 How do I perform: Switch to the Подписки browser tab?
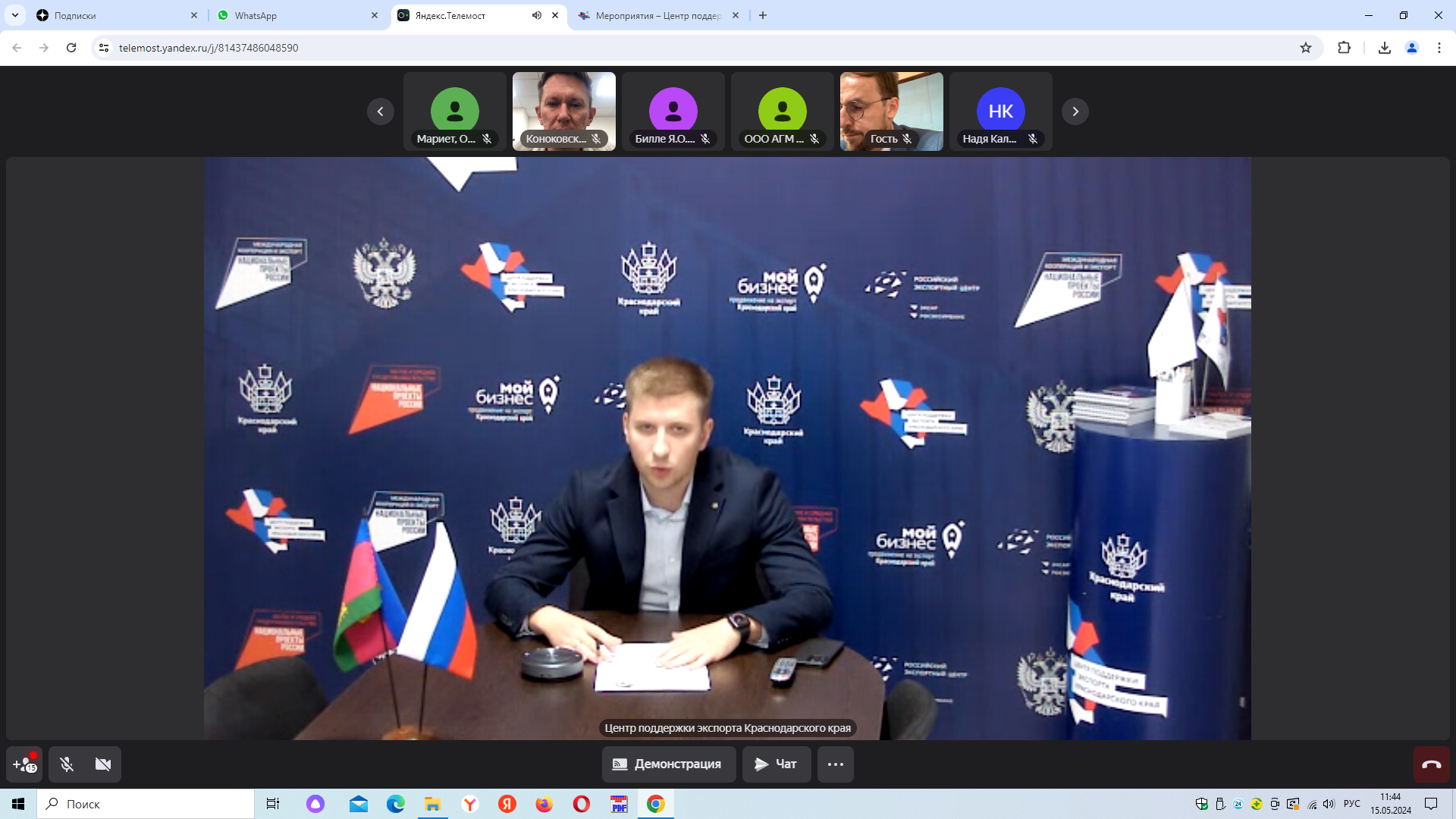pos(118,15)
